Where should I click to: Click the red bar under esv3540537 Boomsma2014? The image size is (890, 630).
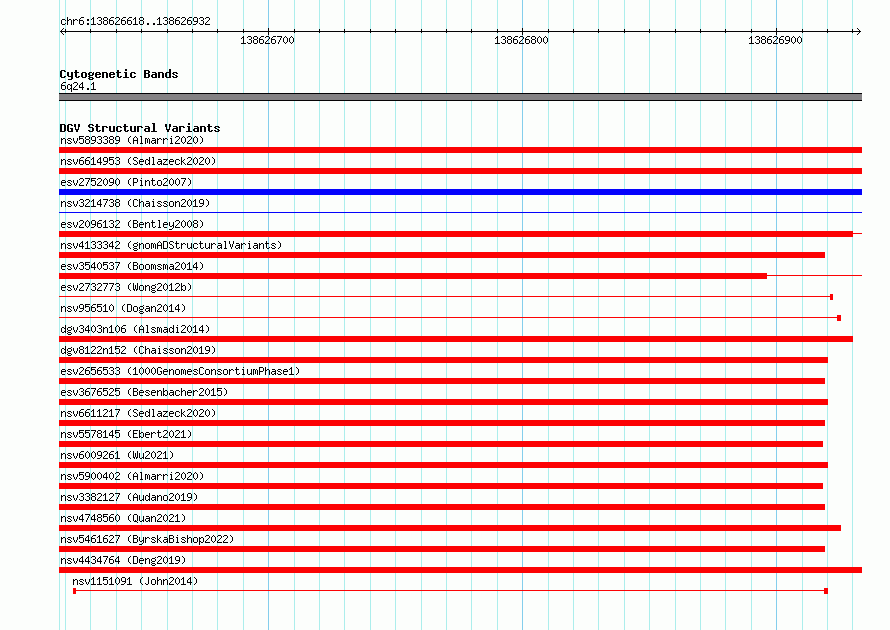tap(413, 276)
